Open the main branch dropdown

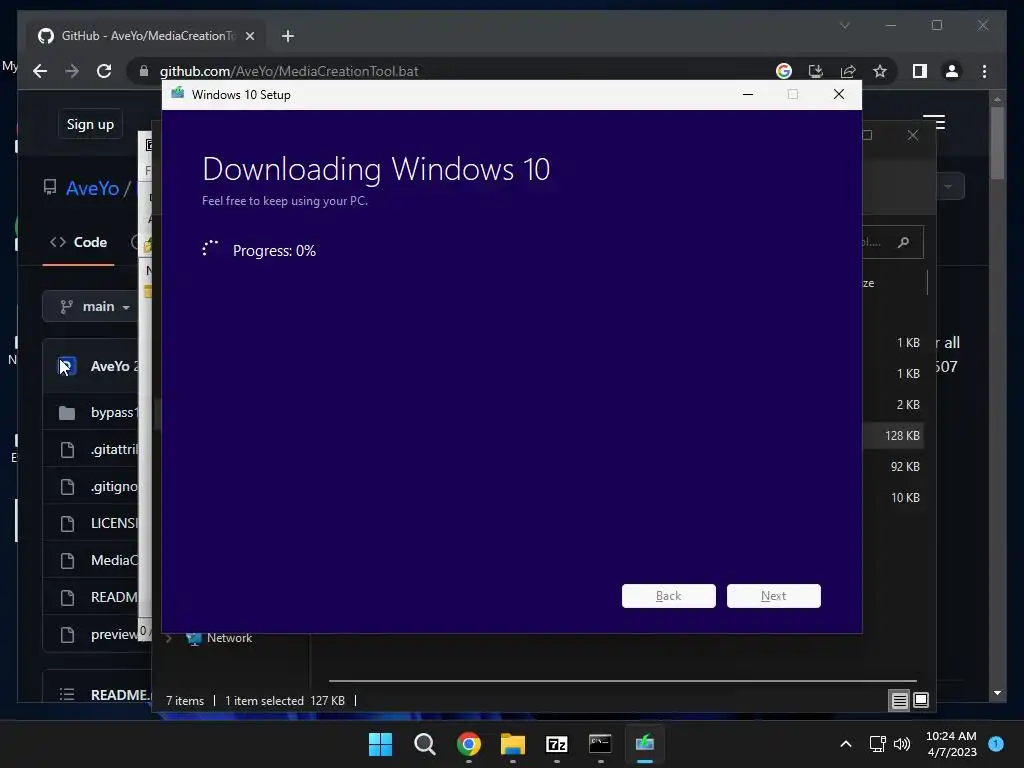(91, 306)
